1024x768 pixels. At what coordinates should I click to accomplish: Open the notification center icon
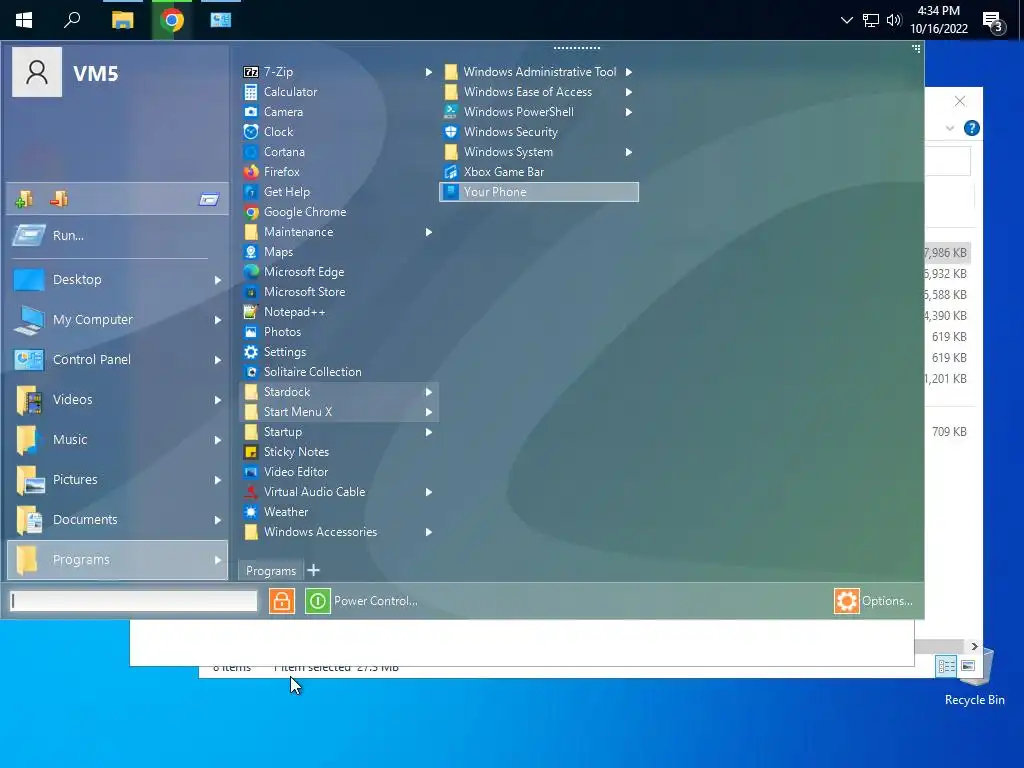(993, 22)
